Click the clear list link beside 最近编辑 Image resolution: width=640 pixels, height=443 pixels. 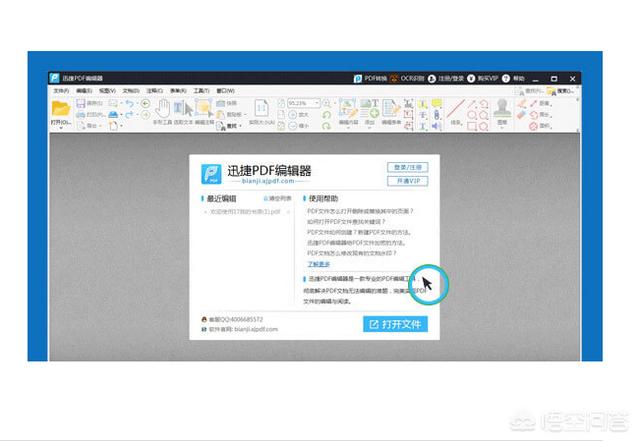click(278, 198)
